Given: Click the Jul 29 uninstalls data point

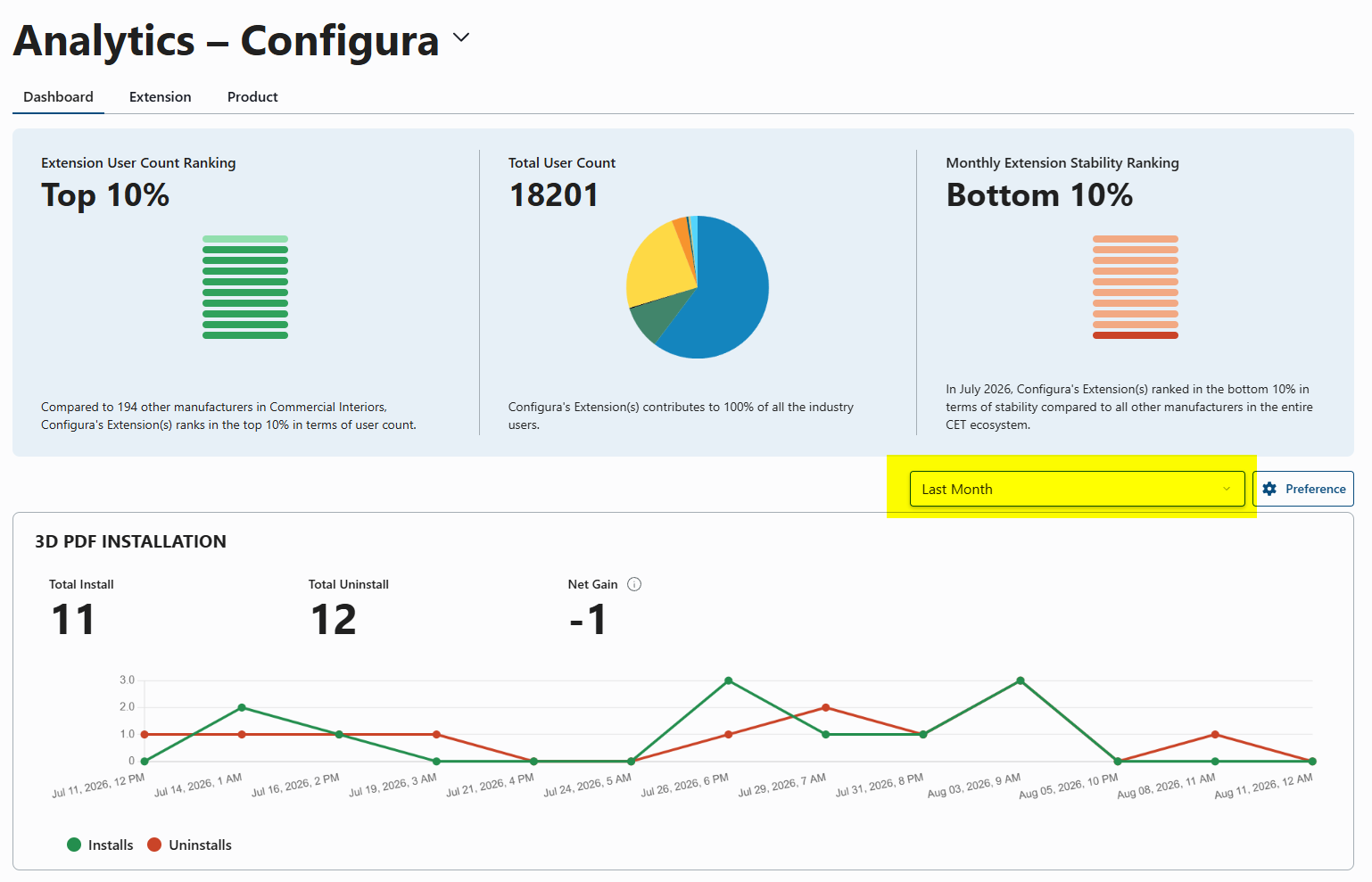Looking at the screenshot, I should (x=825, y=707).
